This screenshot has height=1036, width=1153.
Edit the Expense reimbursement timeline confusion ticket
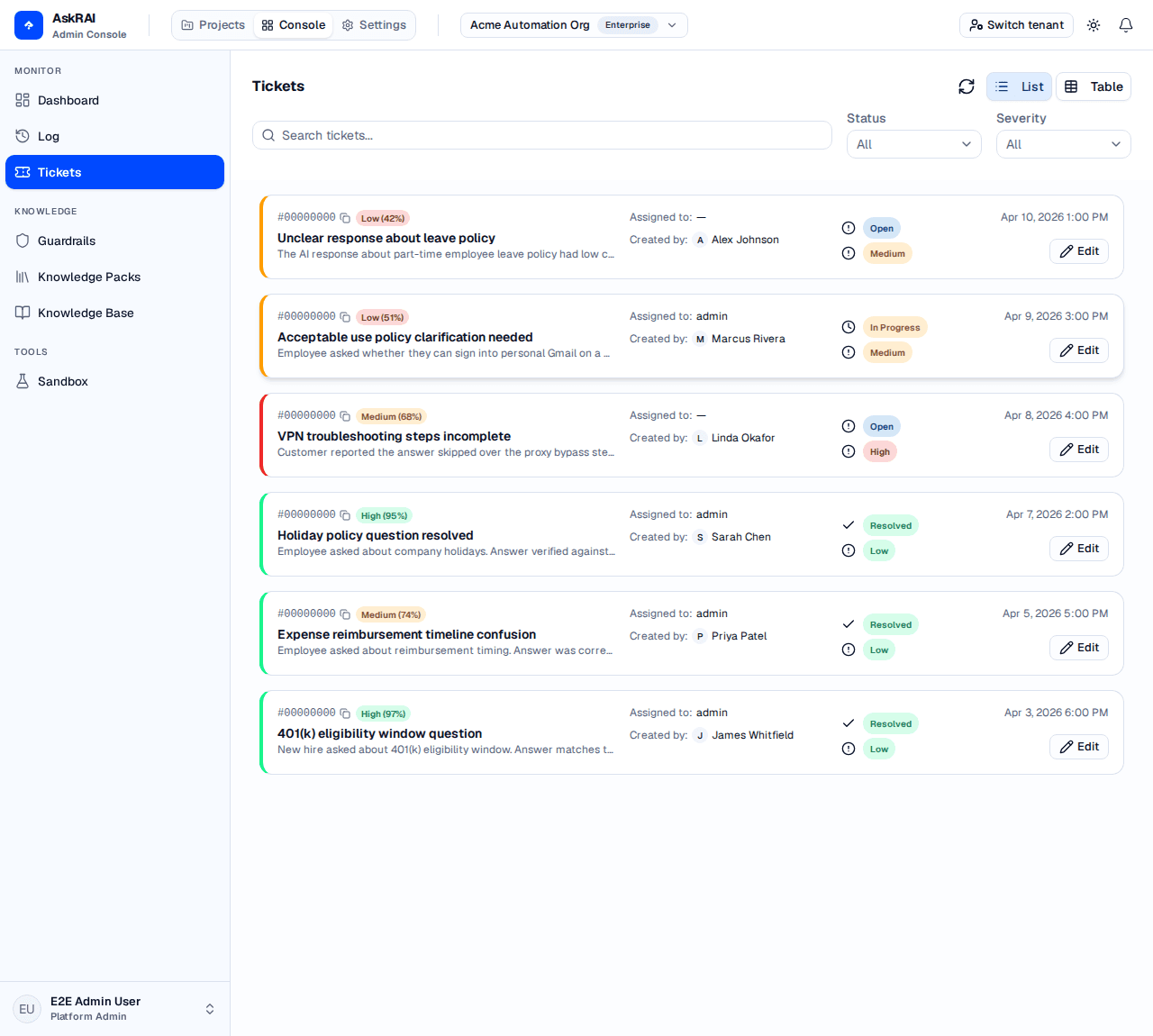(x=1079, y=648)
